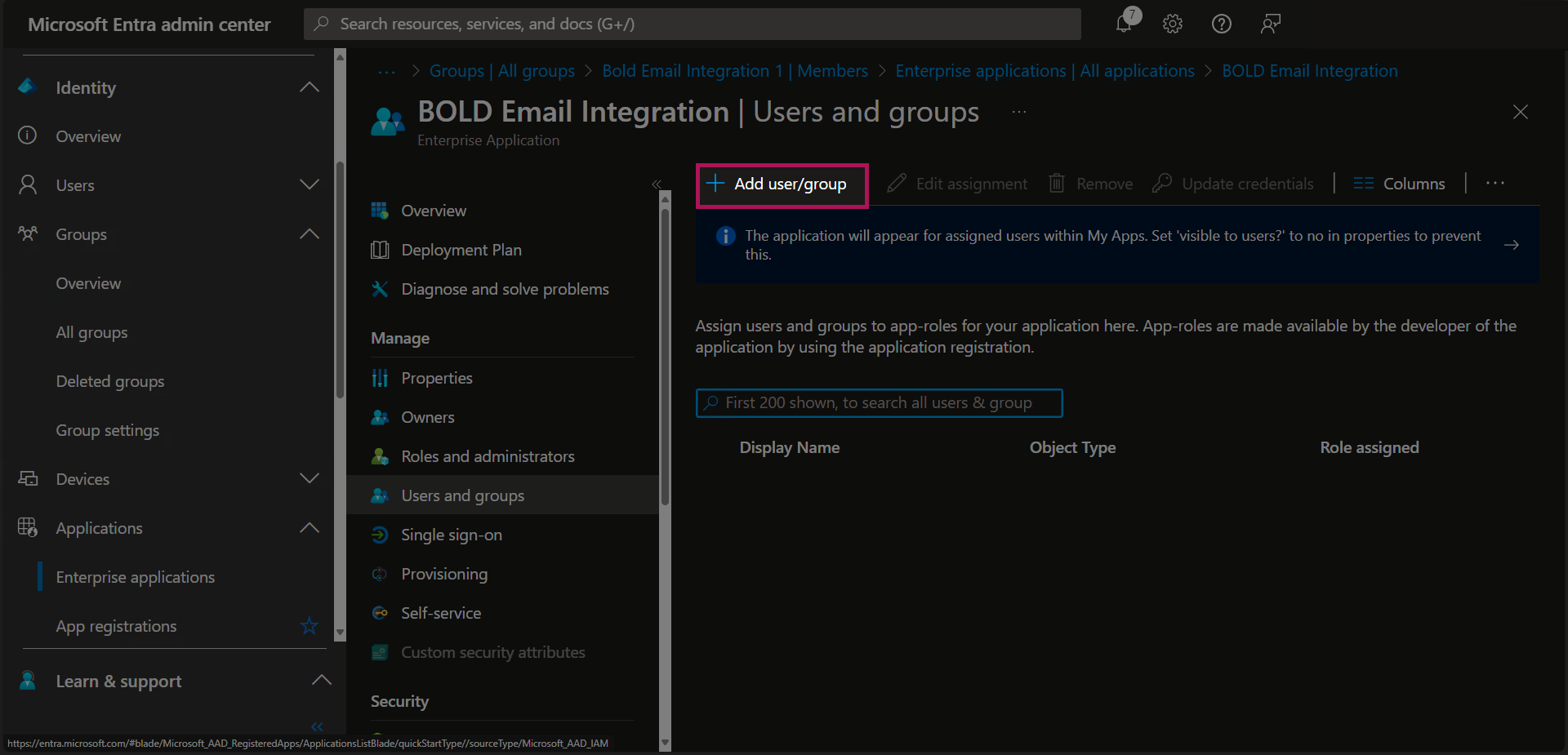Open All groups in sidebar
Viewport: 1568px width, 755px height.
click(x=91, y=332)
